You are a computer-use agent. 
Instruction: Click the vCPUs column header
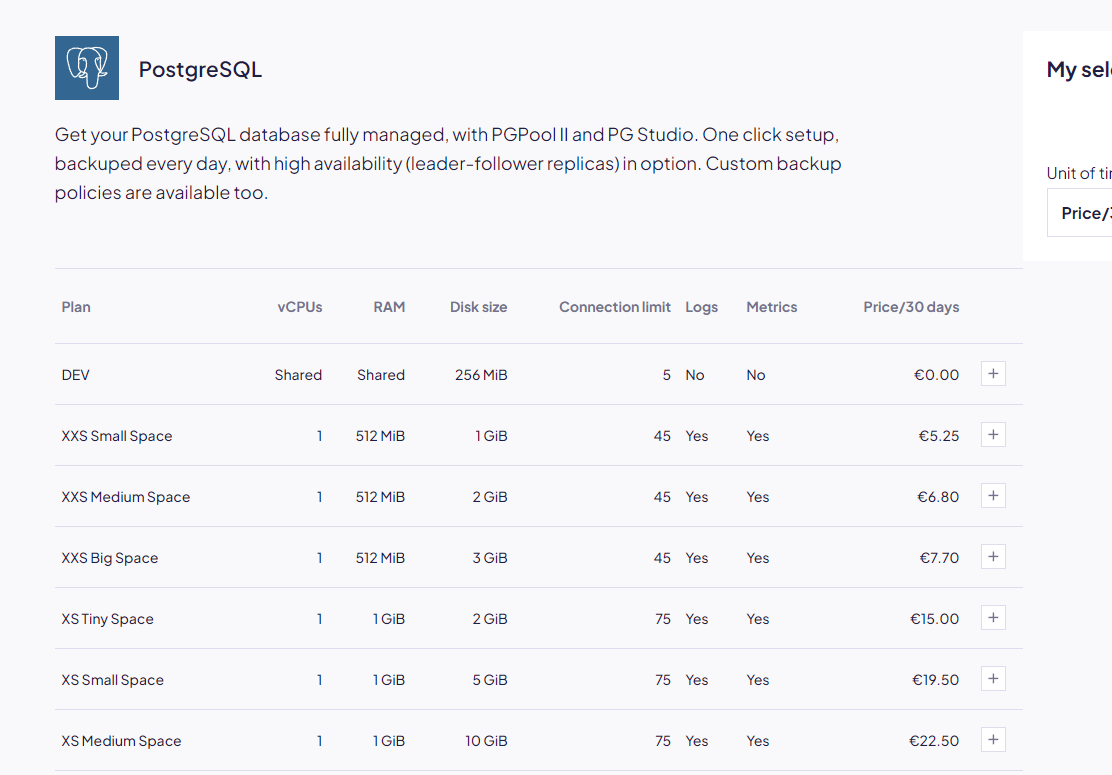point(300,307)
